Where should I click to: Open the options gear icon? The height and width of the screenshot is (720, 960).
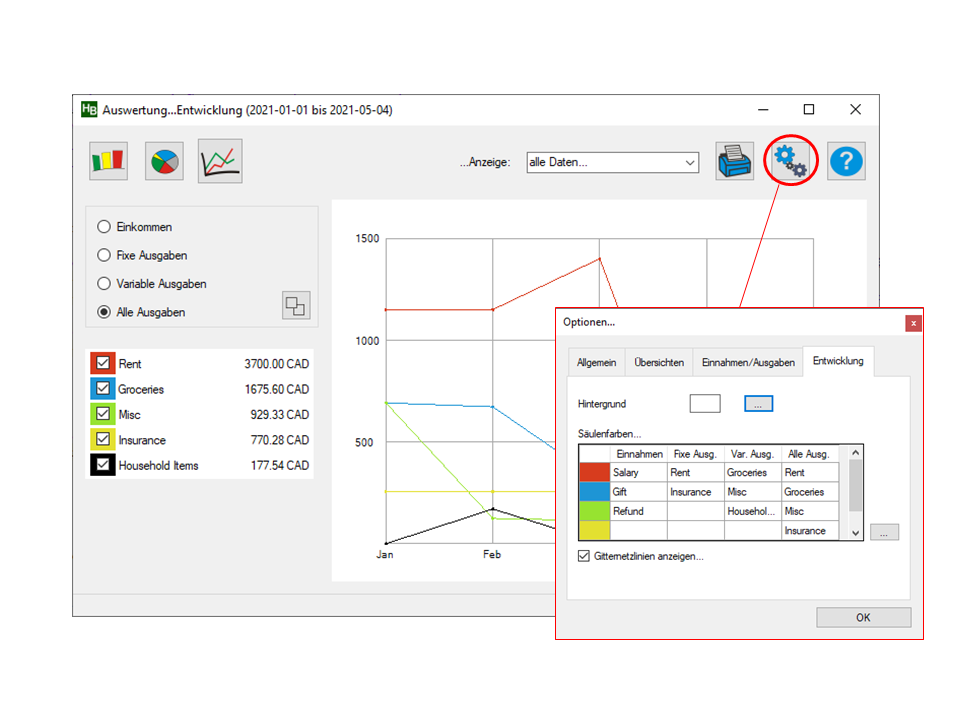pos(790,161)
